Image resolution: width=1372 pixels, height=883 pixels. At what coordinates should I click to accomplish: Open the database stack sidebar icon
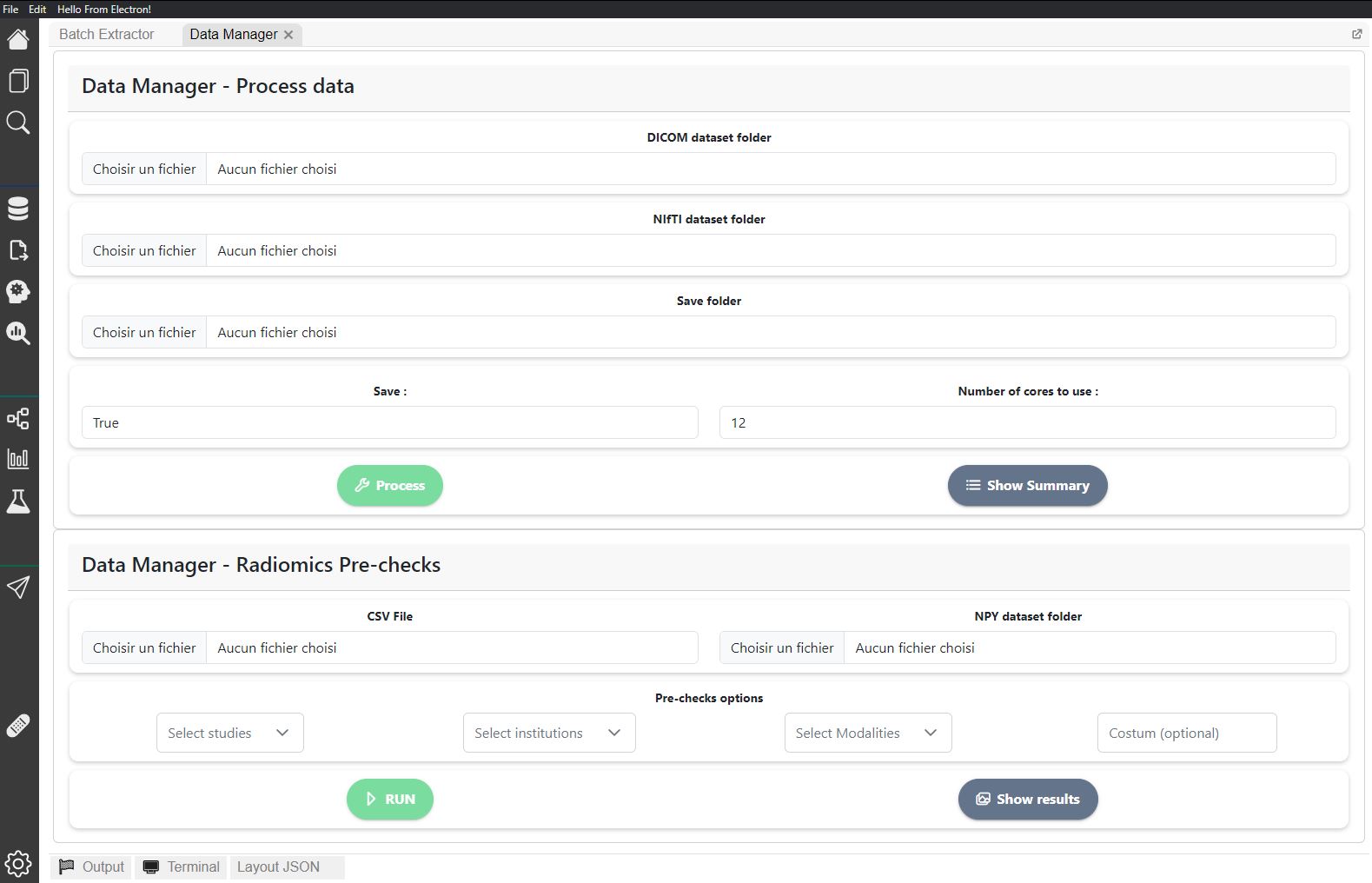pyautogui.click(x=18, y=209)
